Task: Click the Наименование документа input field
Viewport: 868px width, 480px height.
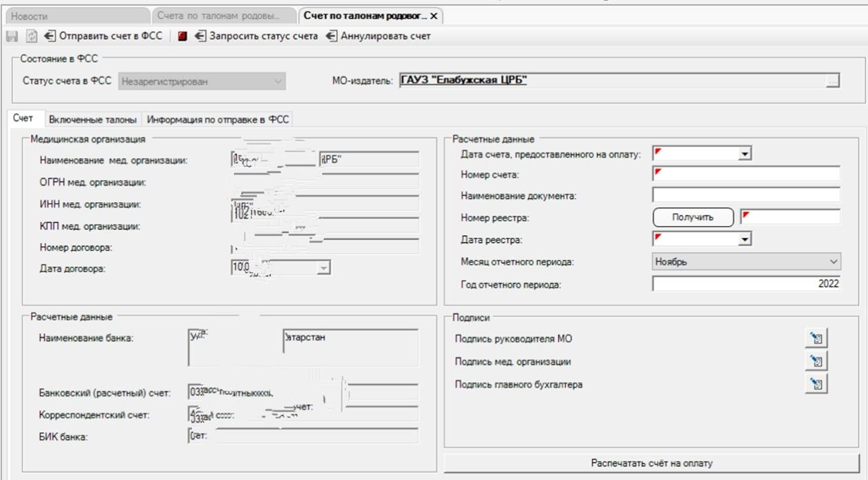Action: tap(746, 195)
